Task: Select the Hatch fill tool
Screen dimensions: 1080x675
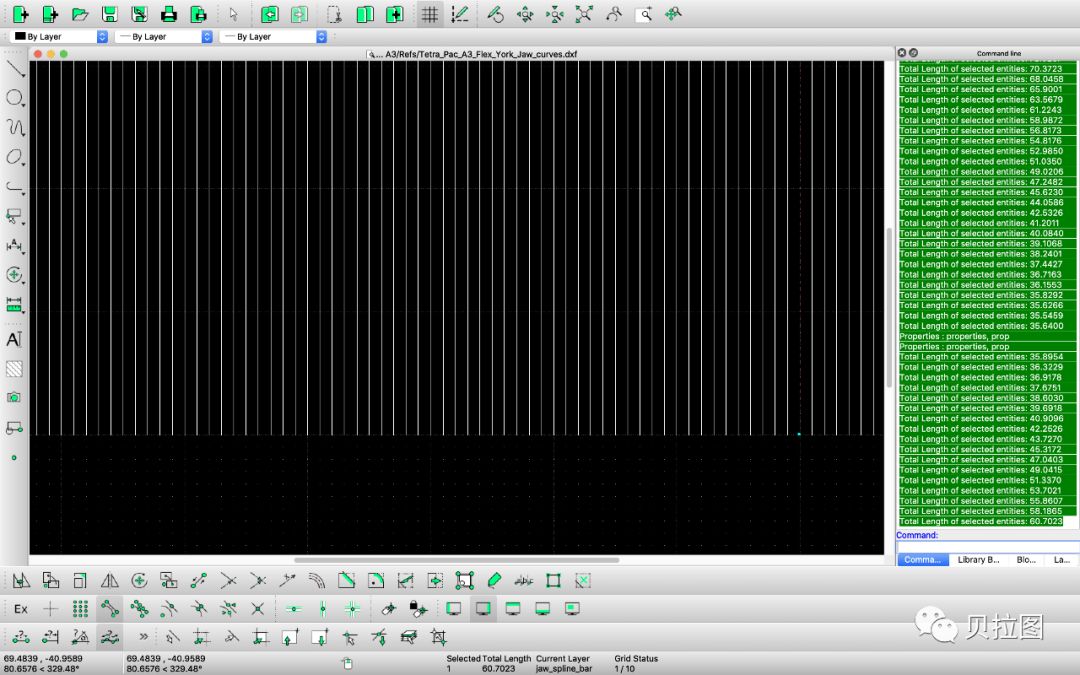Action: pos(14,368)
